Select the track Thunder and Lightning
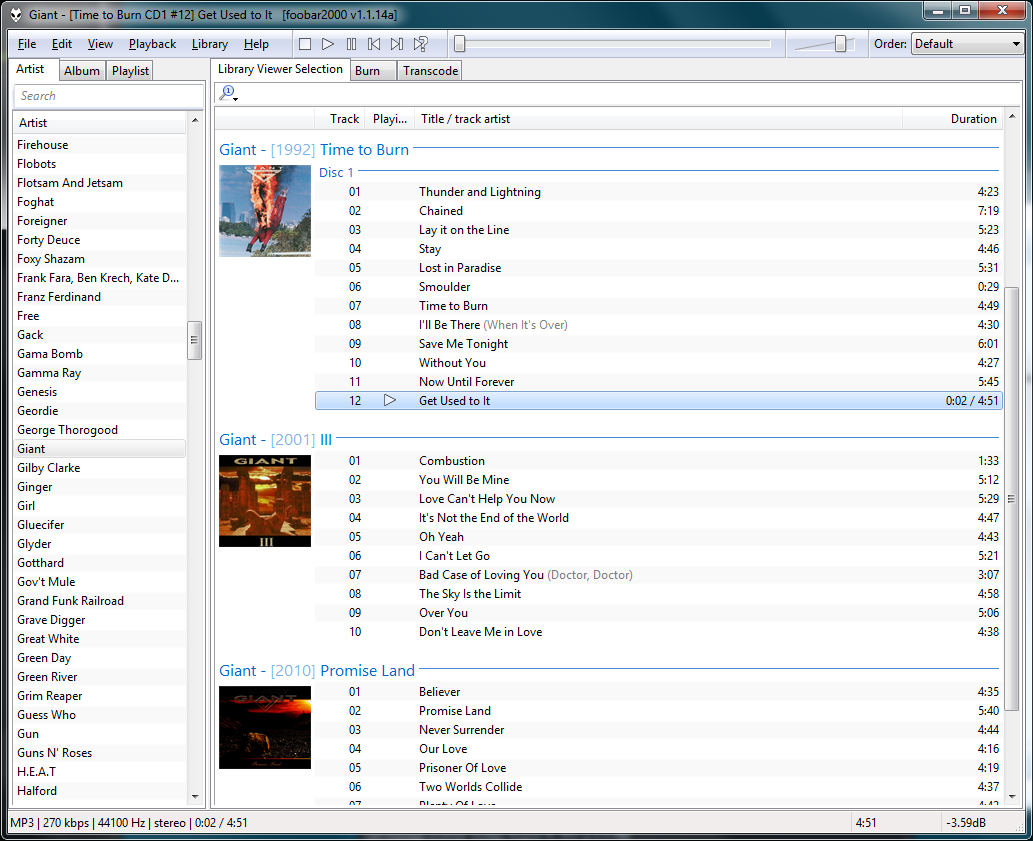 pos(490,191)
